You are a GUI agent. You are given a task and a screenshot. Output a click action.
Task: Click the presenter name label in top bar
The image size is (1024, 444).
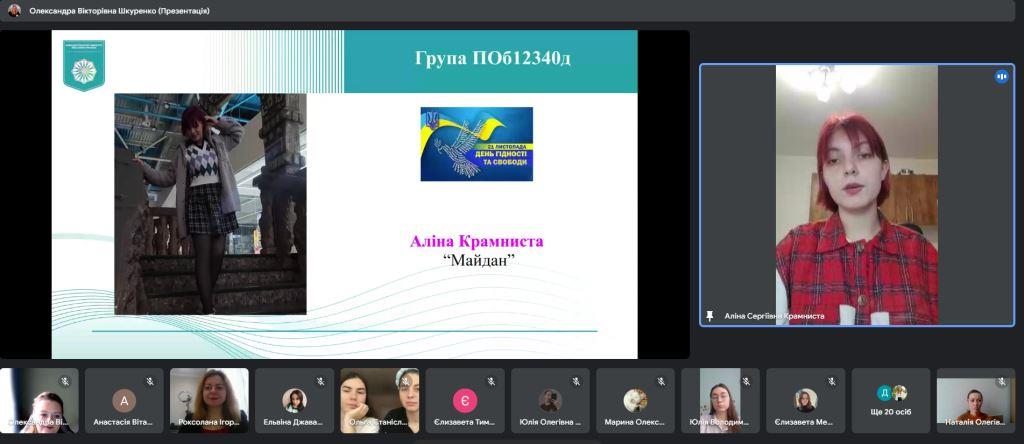pos(119,10)
